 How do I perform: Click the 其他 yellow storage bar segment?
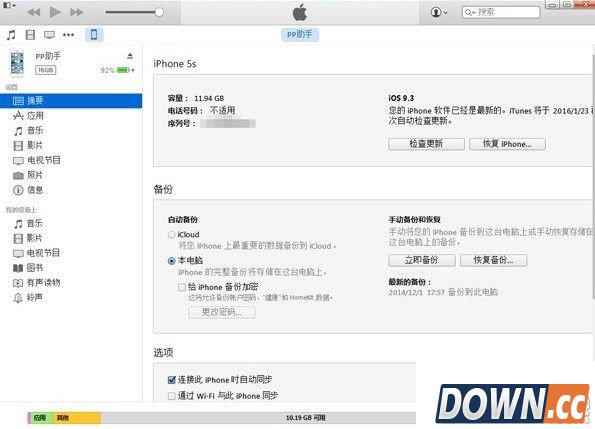[76, 418]
